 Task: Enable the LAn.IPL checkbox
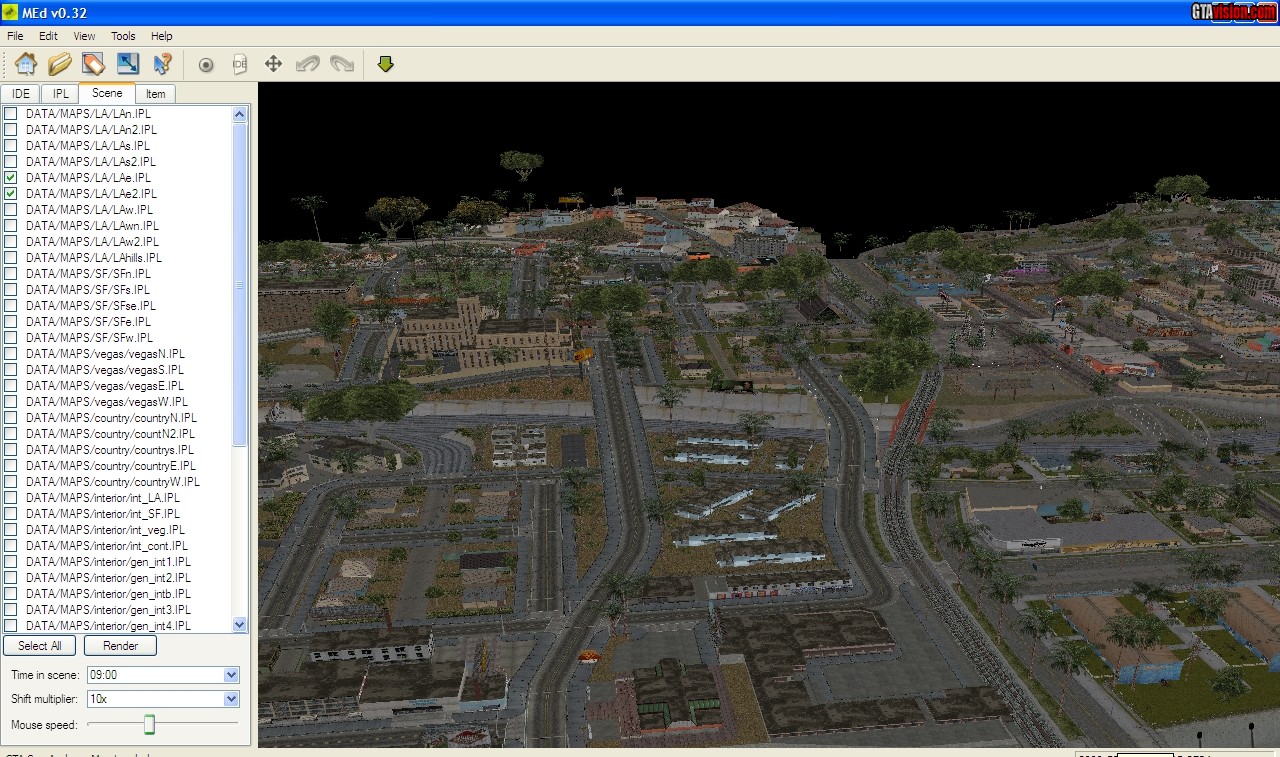[11, 114]
